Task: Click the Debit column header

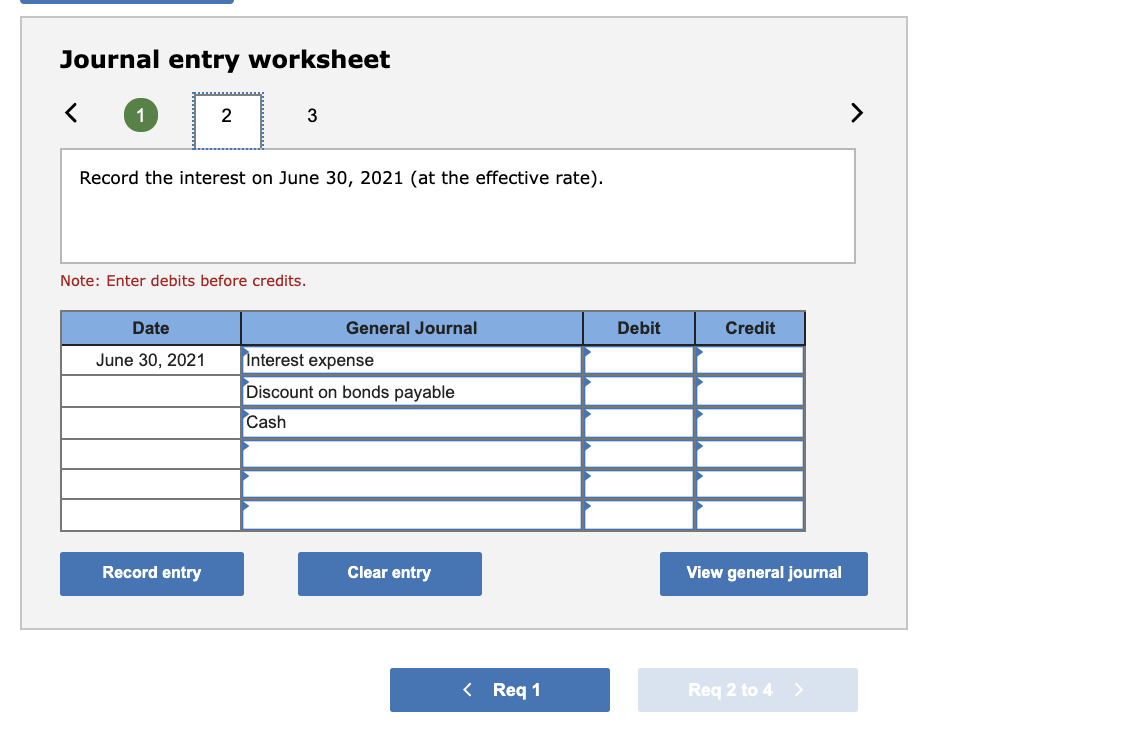Action: (x=639, y=328)
